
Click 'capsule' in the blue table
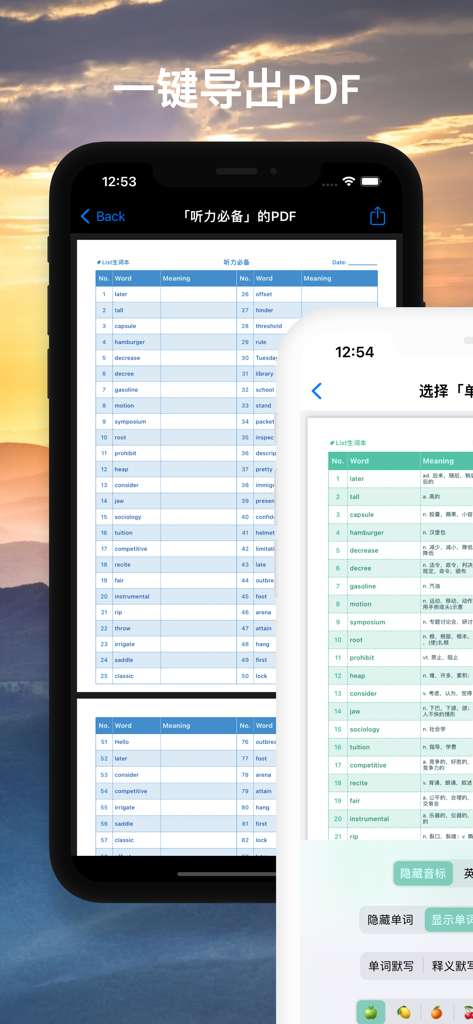[125, 326]
